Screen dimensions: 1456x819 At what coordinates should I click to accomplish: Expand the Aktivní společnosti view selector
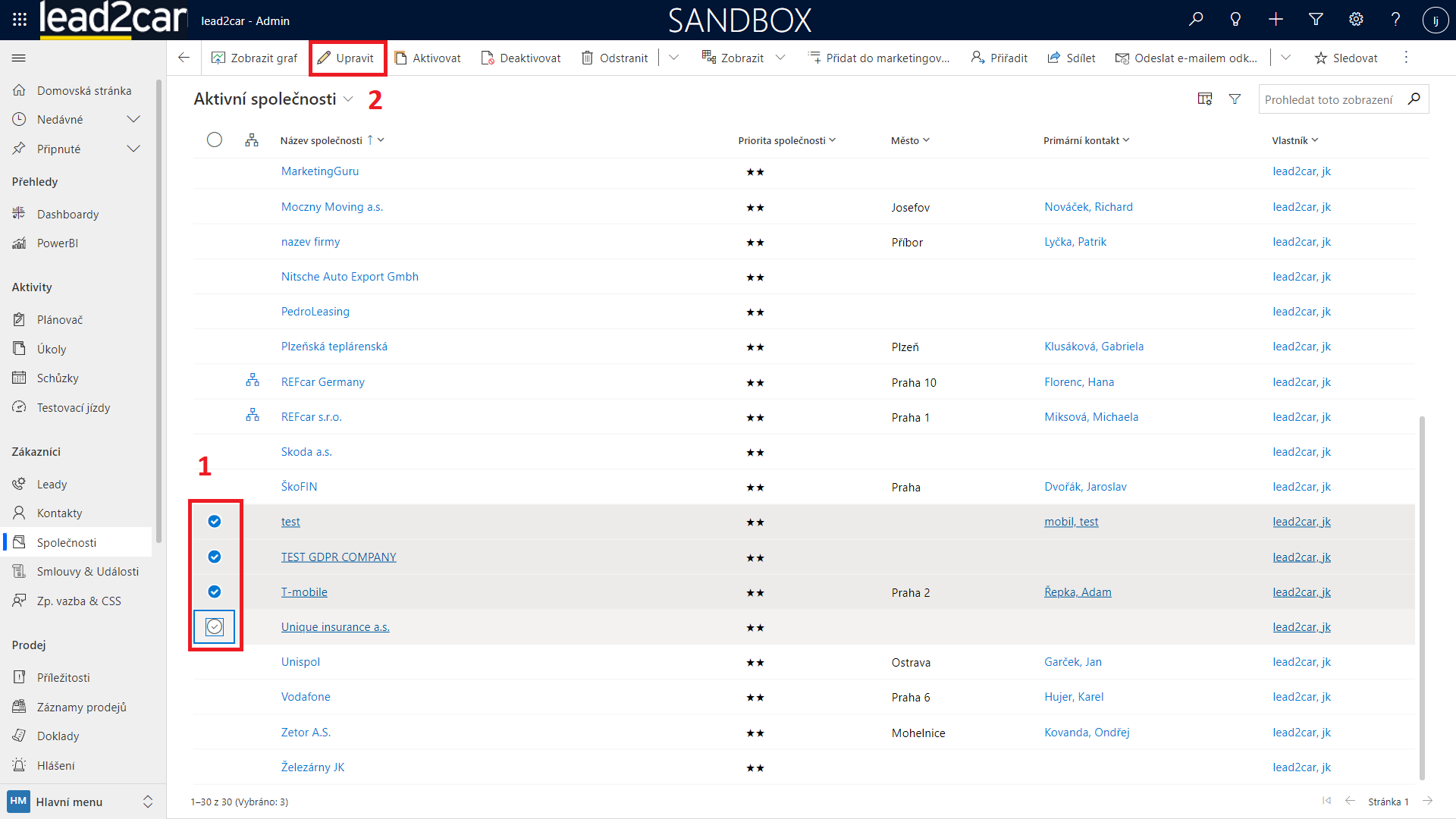[348, 99]
